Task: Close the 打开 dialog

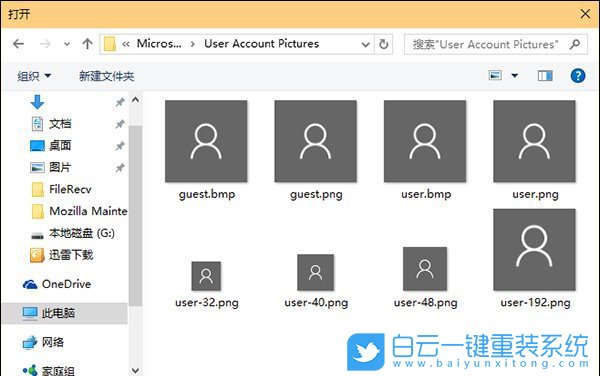Action: (x=585, y=14)
